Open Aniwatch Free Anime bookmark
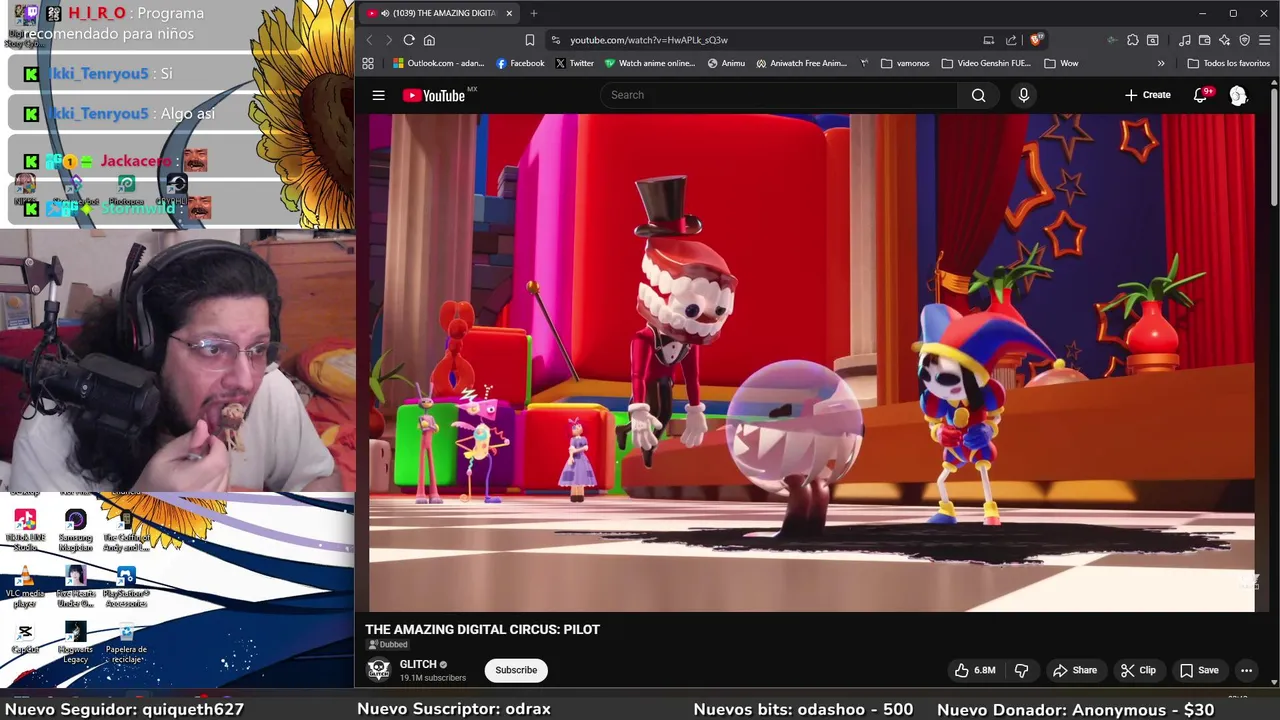The width and height of the screenshot is (1280, 720). pyautogui.click(x=801, y=63)
